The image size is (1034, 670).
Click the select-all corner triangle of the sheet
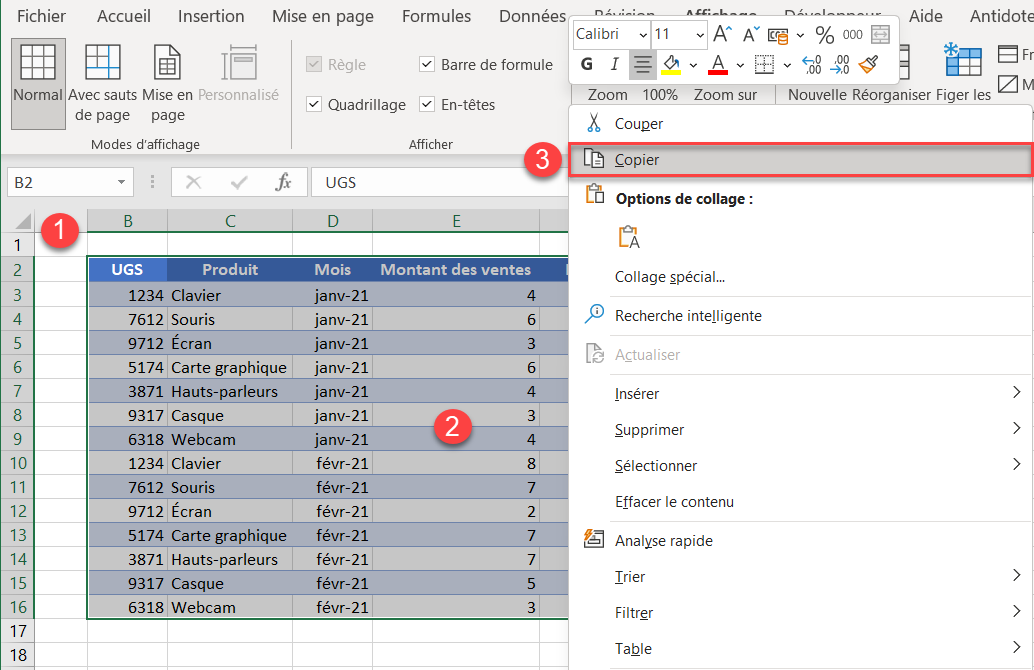tap(23, 221)
